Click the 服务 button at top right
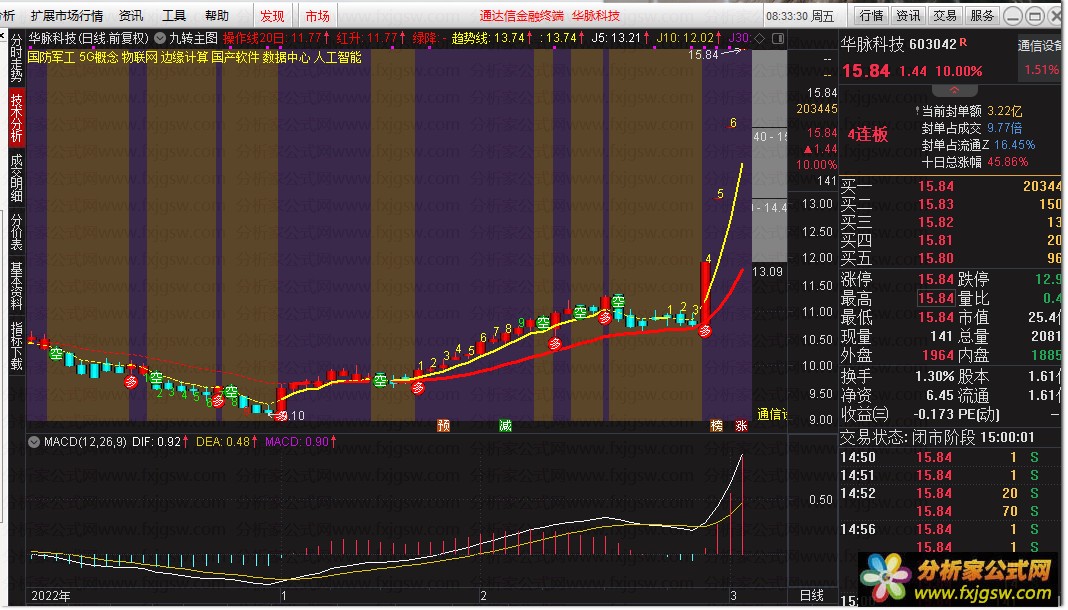Viewport: 1068px width, 610px height. pos(981,15)
